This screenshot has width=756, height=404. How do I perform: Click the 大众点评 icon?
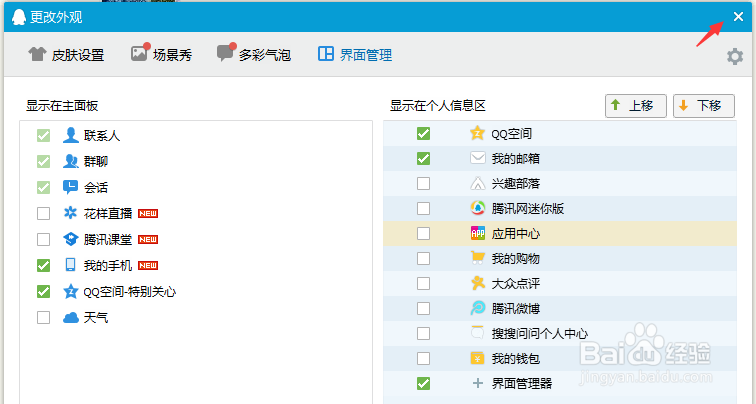tap(477, 283)
